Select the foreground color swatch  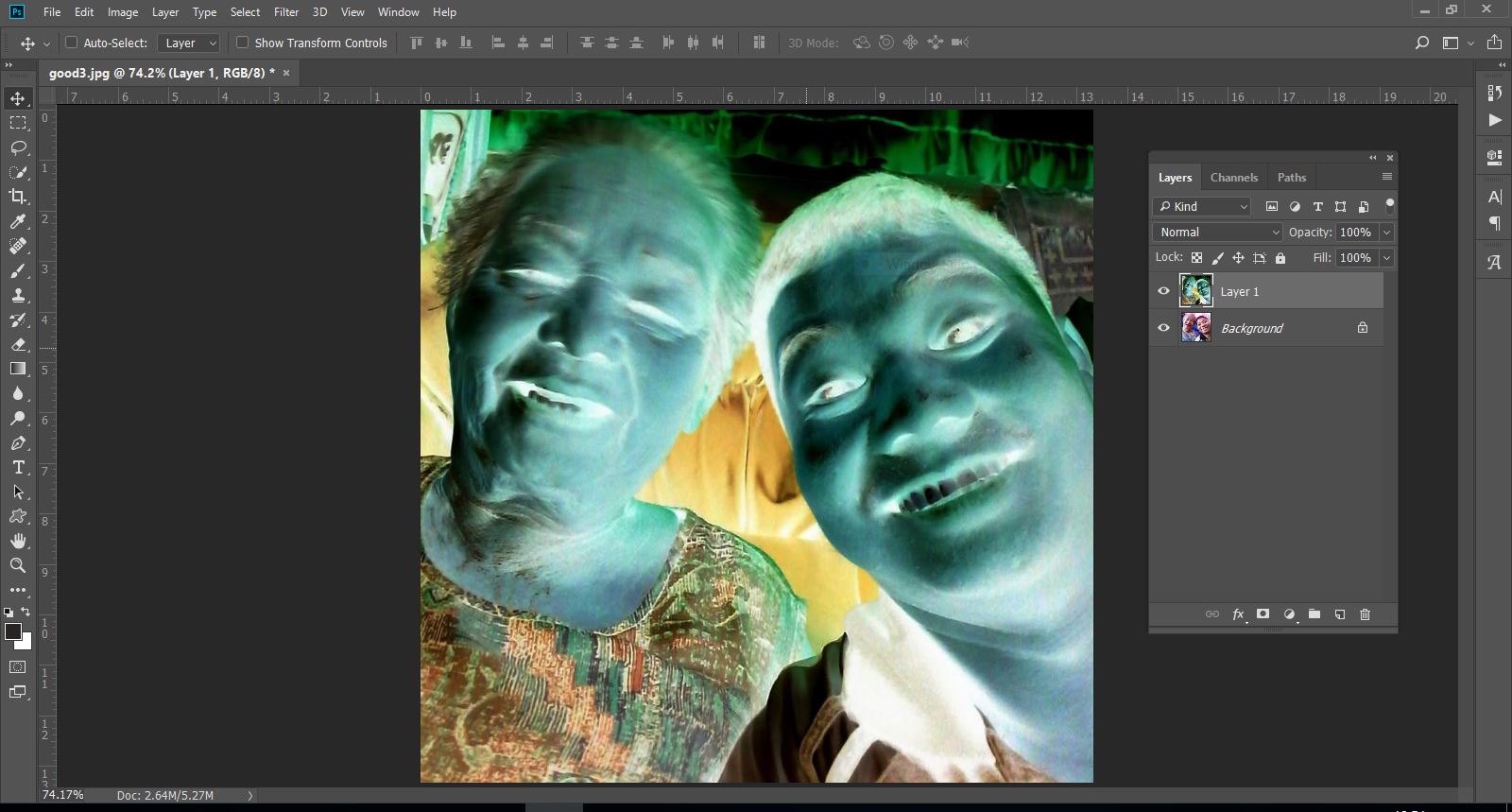tap(12, 632)
